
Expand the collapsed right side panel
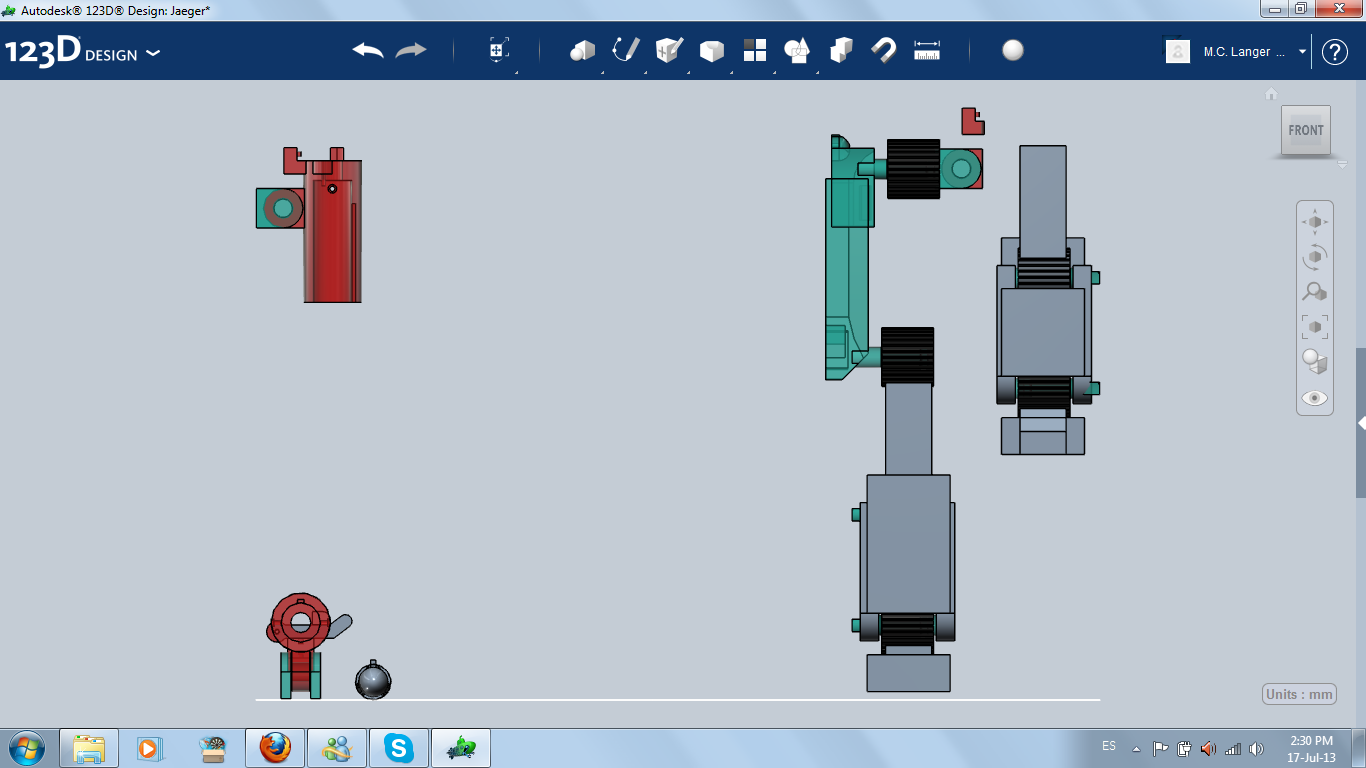coord(1361,423)
